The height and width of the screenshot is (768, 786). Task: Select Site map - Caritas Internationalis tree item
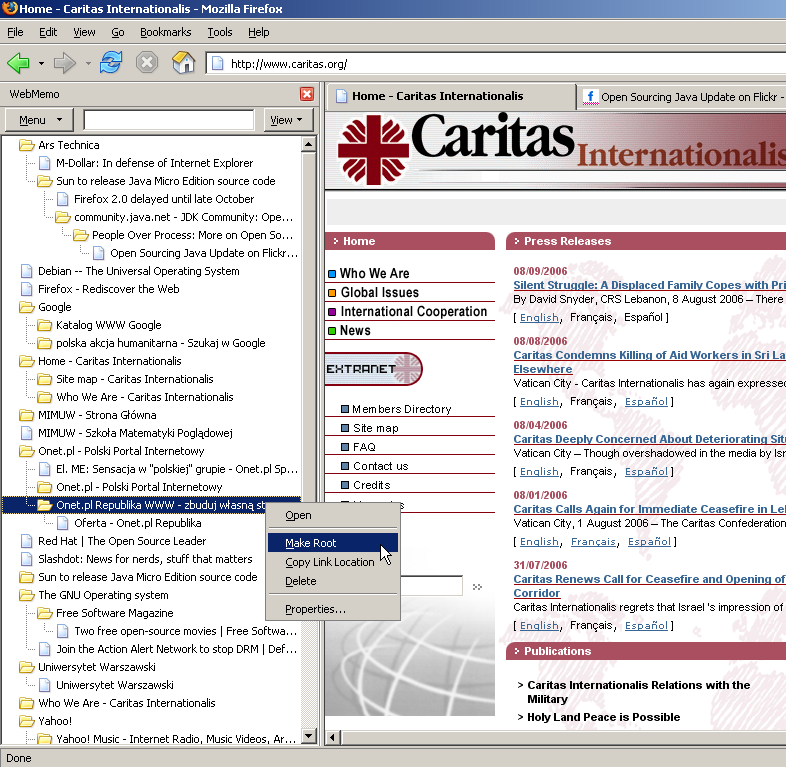[134, 379]
